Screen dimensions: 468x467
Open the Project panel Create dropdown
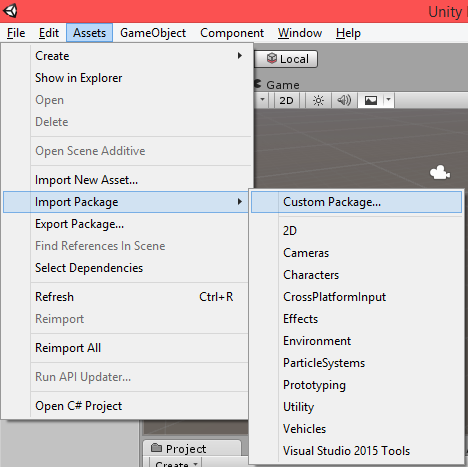point(175,463)
